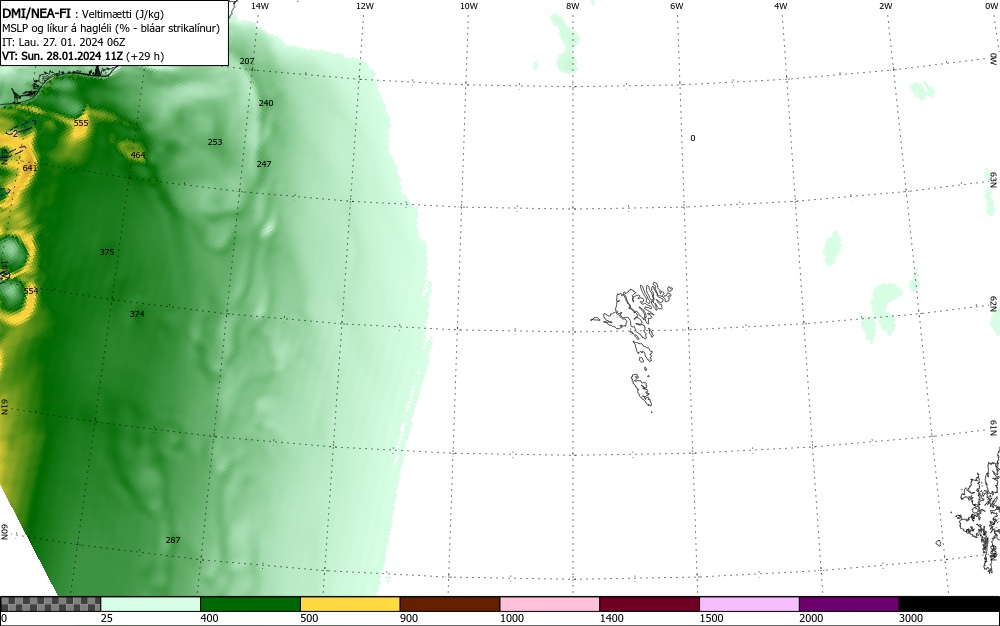
Task: Click the legend value 1500
Action: click(711, 618)
